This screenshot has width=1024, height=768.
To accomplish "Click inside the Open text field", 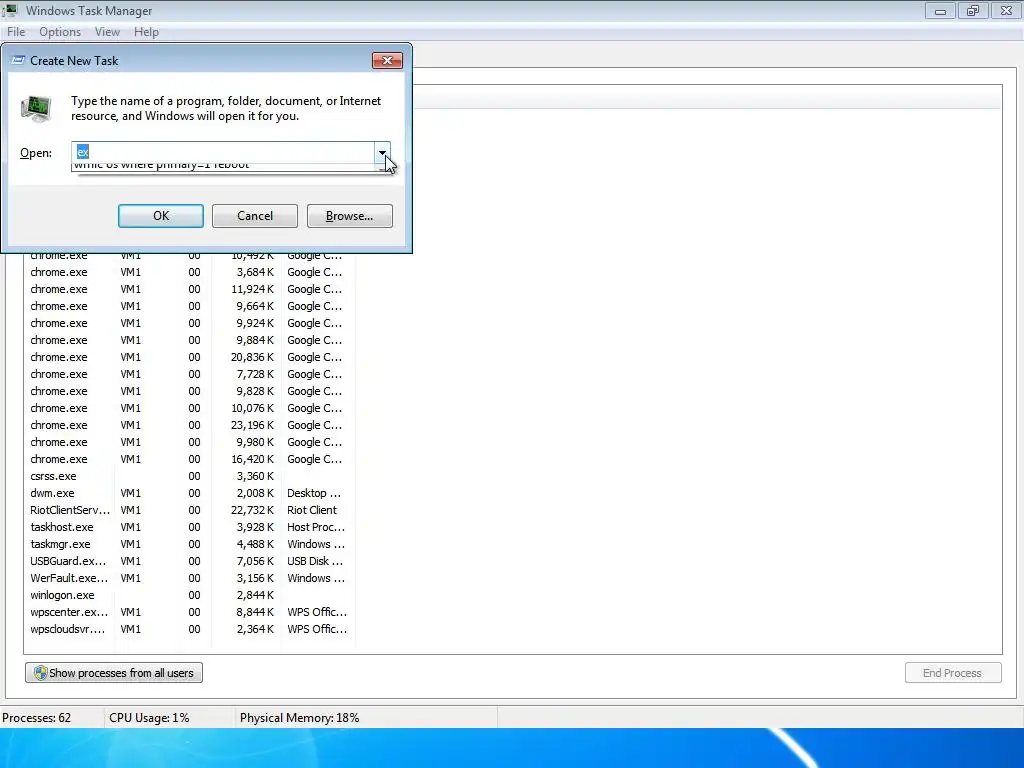I will point(223,152).
